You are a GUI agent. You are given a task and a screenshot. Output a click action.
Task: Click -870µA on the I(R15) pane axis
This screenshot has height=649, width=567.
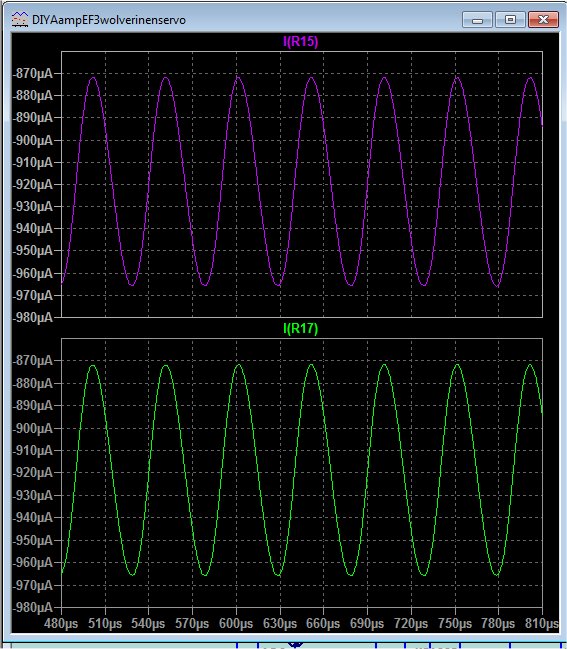33,74
